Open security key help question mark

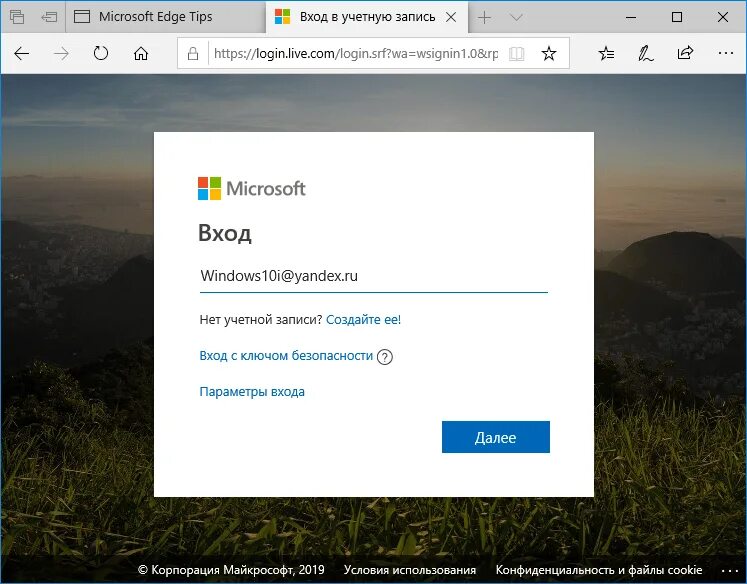point(384,357)
